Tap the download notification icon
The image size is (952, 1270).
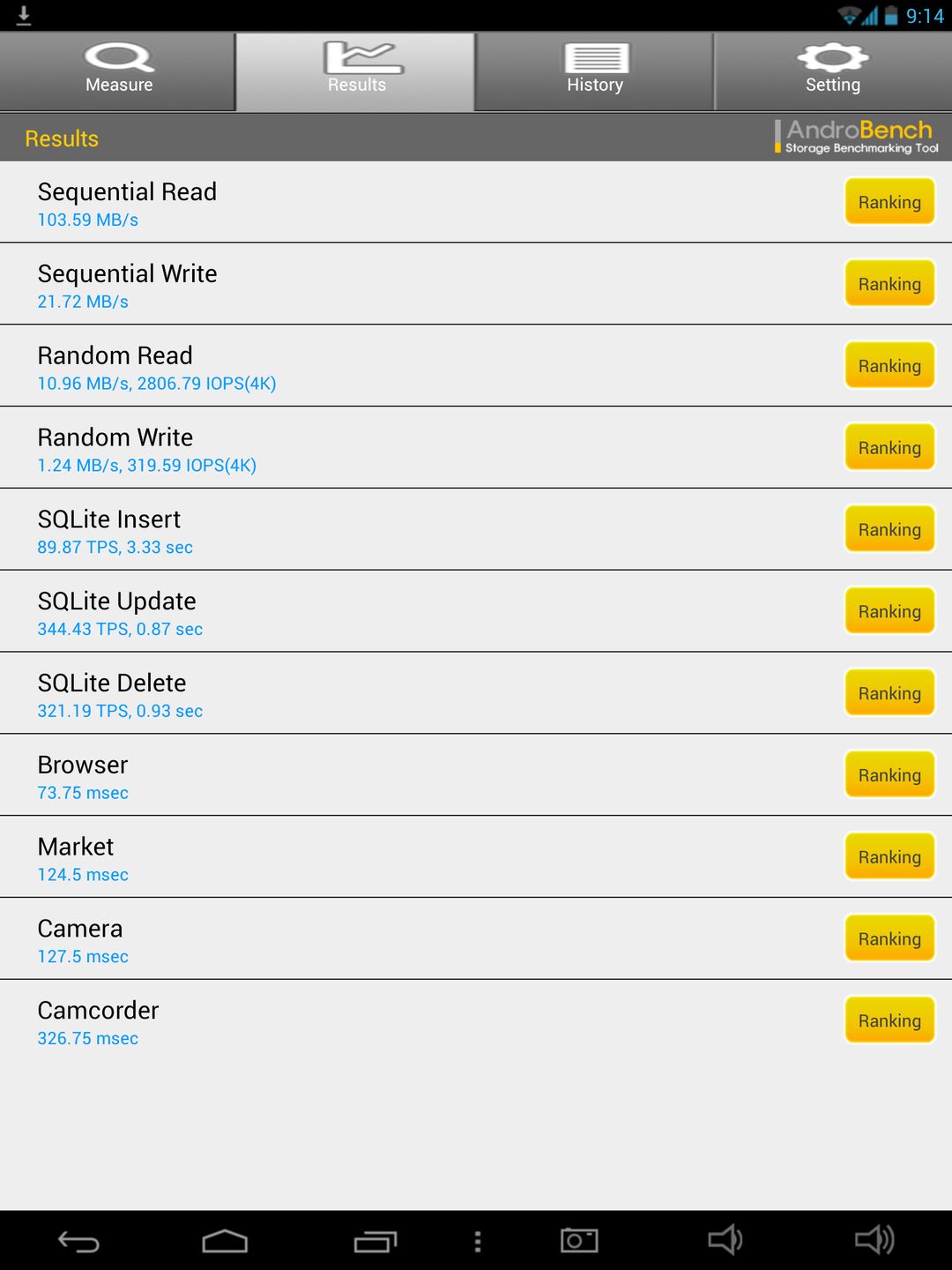click(24, 15)
